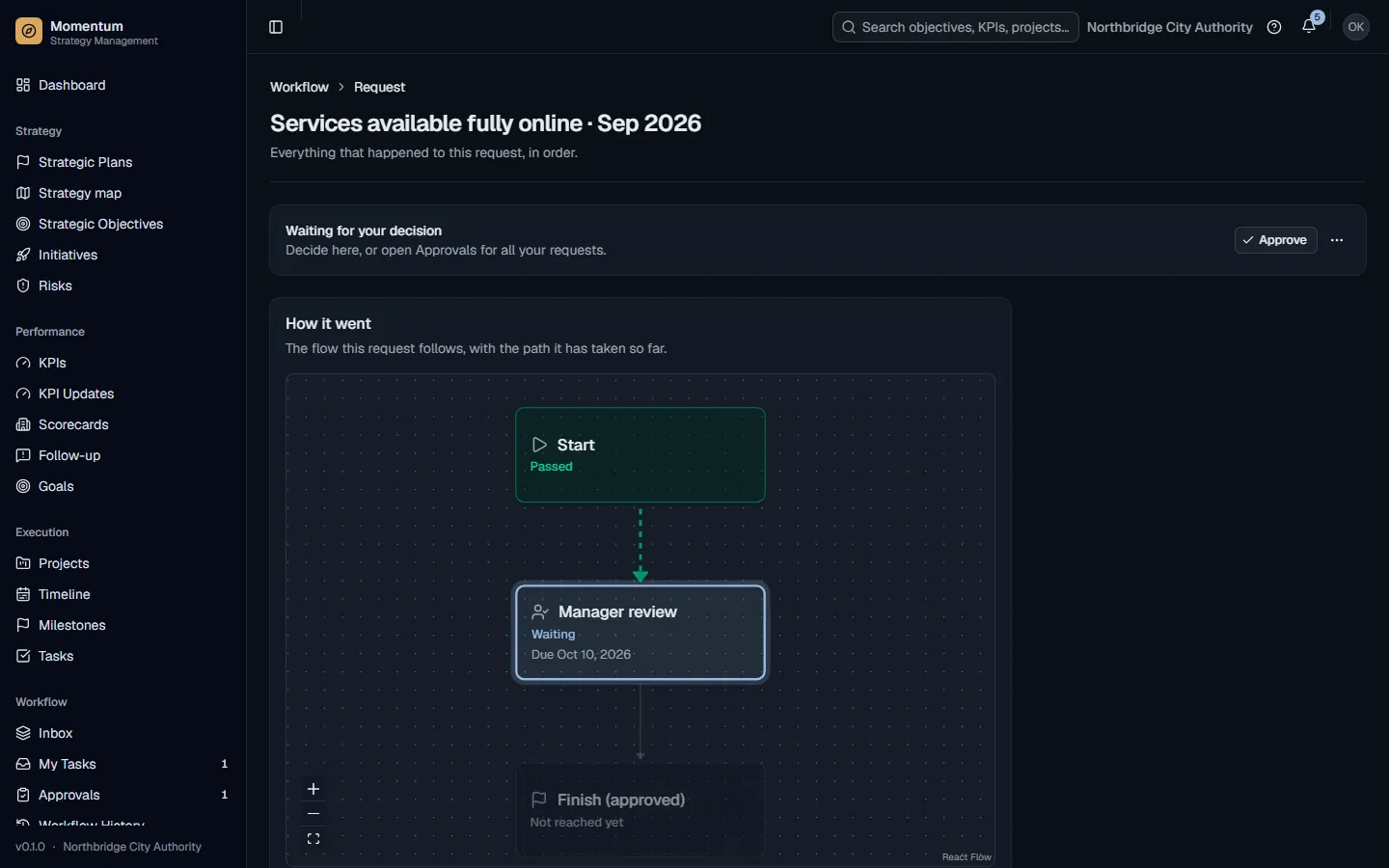1389x868 pixels.
Task: Open more options next to Approve
Action: point(1337,240)
